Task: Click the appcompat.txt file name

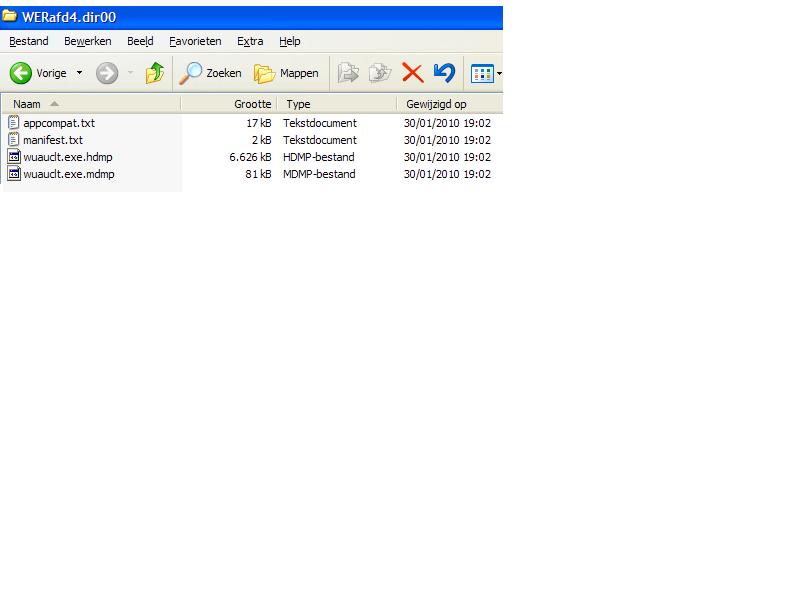Action: click(59, 123)
